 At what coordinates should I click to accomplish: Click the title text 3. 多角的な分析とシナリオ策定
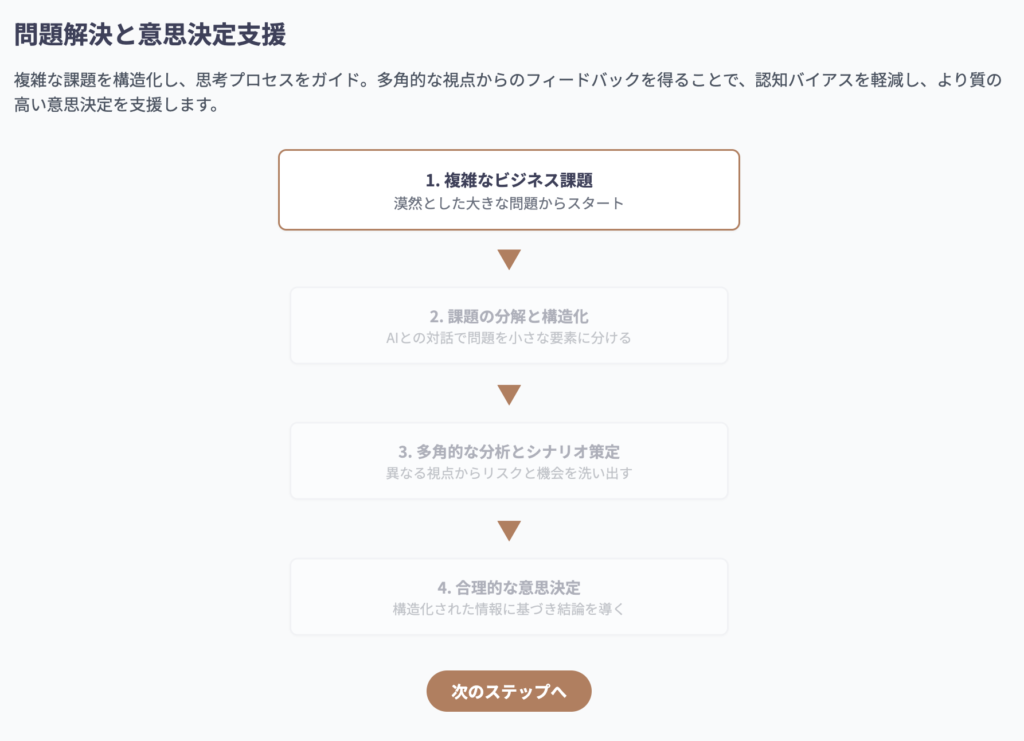509,452
